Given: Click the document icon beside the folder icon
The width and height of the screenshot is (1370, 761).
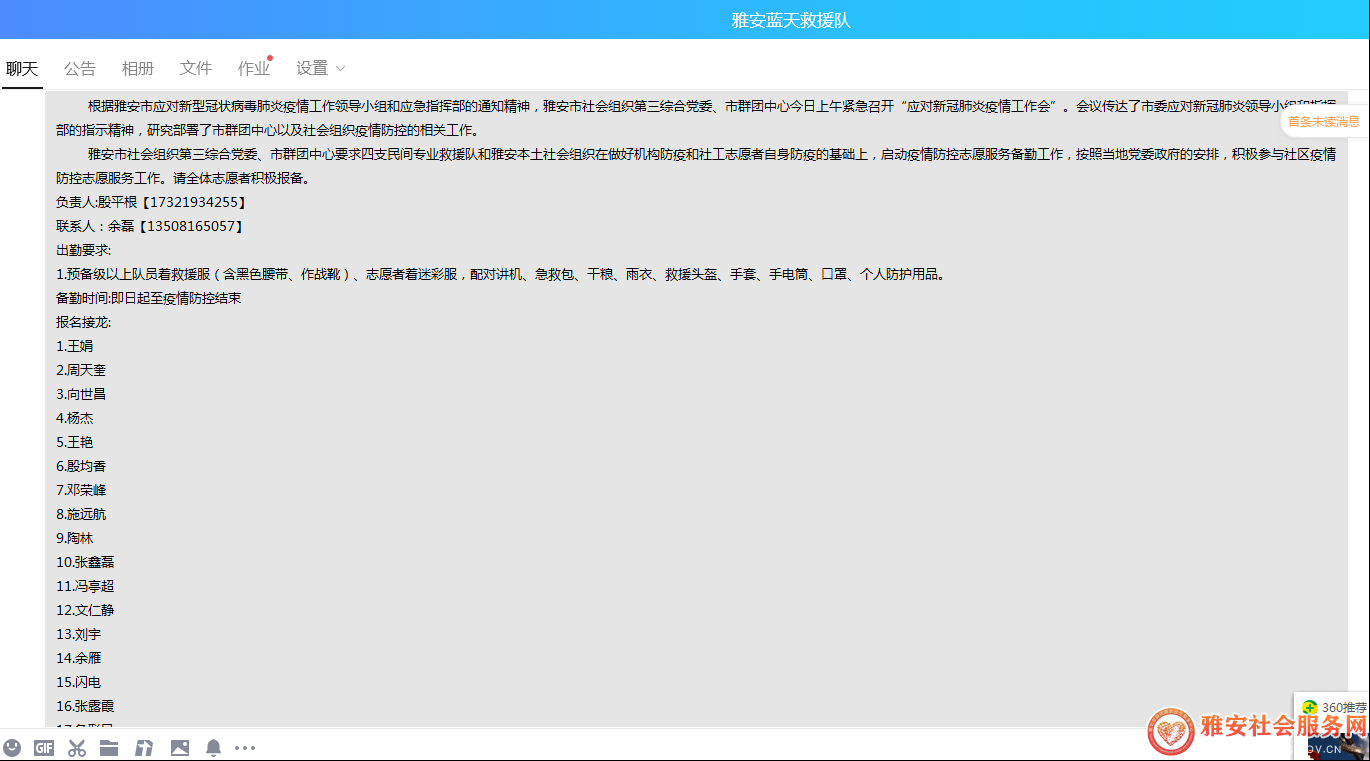Looking at the screenshot, I should point(145,747).
